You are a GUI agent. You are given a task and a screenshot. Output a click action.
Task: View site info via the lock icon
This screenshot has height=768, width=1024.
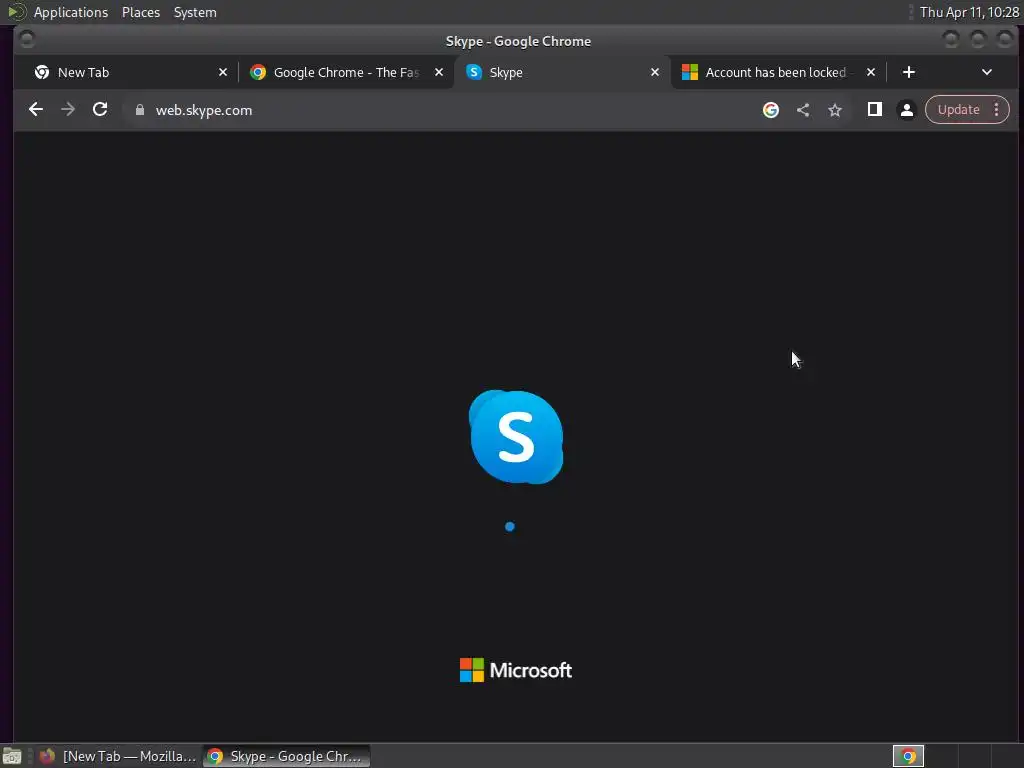(139, 110)
